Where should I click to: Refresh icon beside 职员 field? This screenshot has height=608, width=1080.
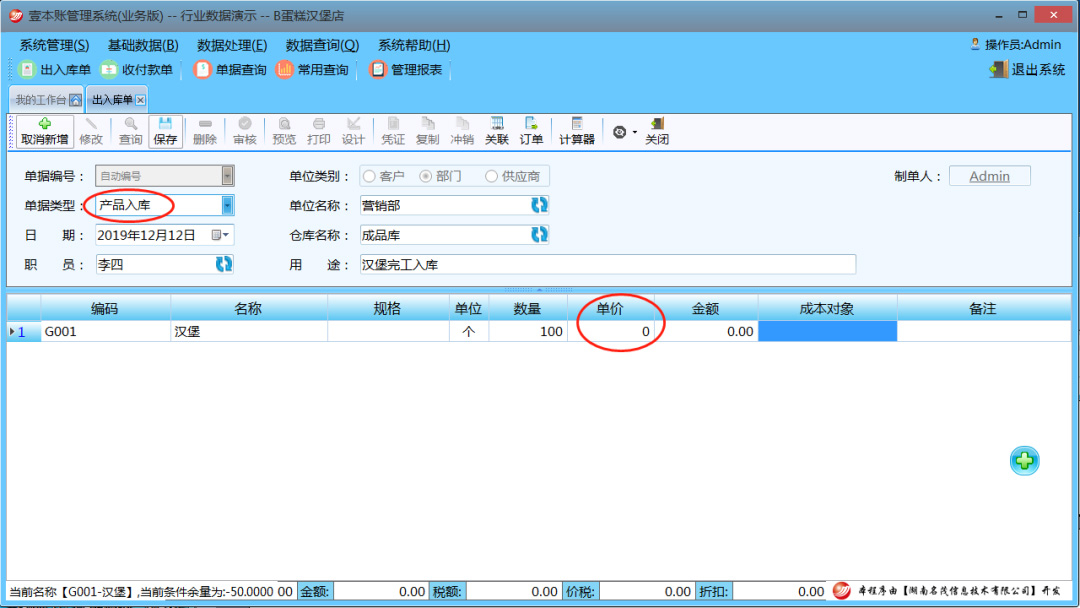coord(223,264)
